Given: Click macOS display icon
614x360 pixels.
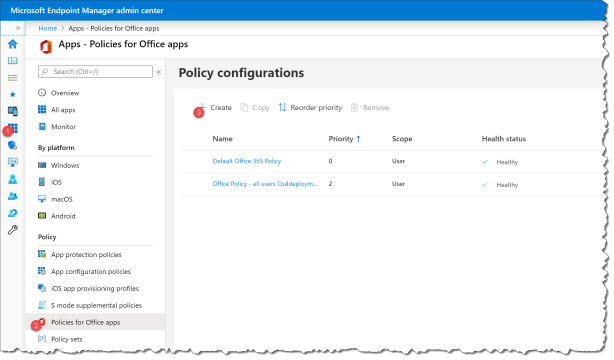Looking at the screenshot, I should click(42, 199).
